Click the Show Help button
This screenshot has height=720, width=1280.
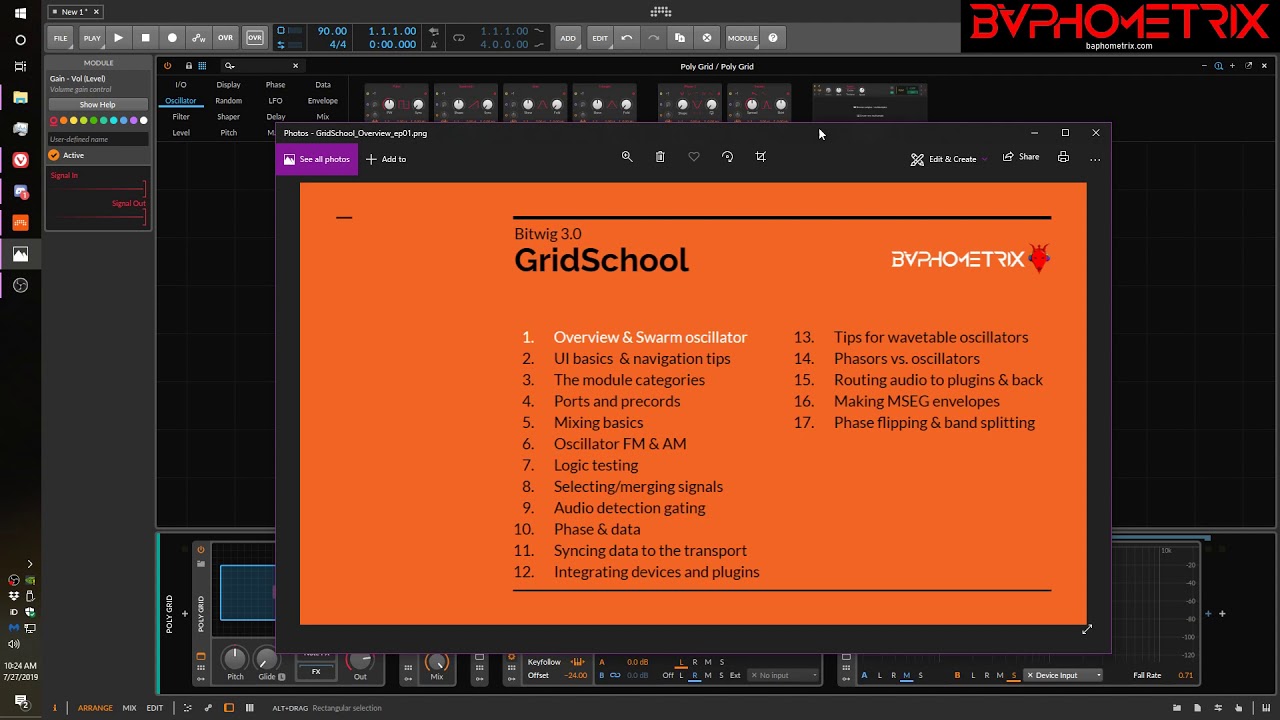(97, 104)
